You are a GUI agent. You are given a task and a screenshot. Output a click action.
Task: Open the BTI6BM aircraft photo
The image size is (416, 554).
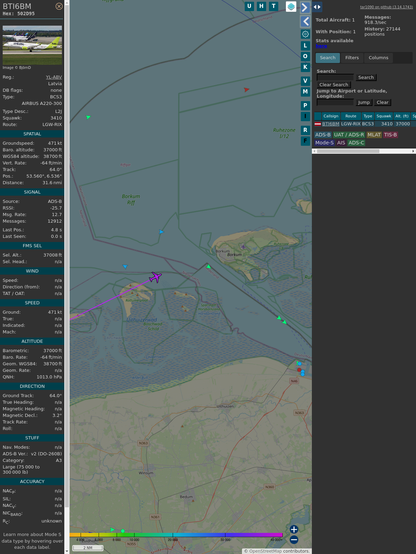click(32, 45)
